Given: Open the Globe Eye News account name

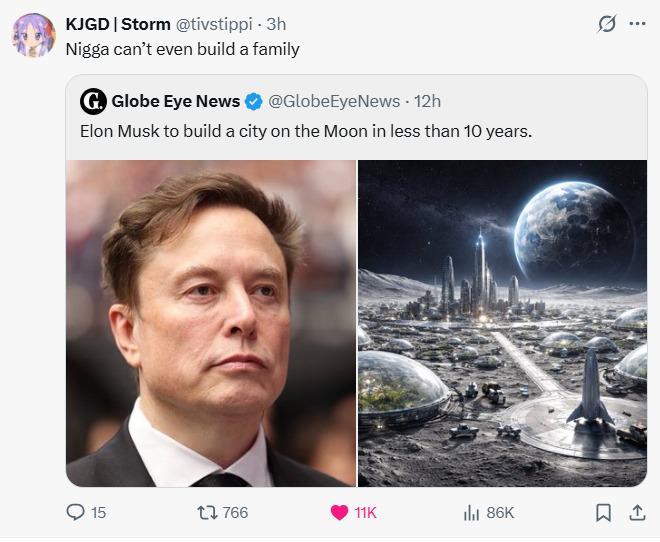Looking at the screenshot, I should coord(176,101).
